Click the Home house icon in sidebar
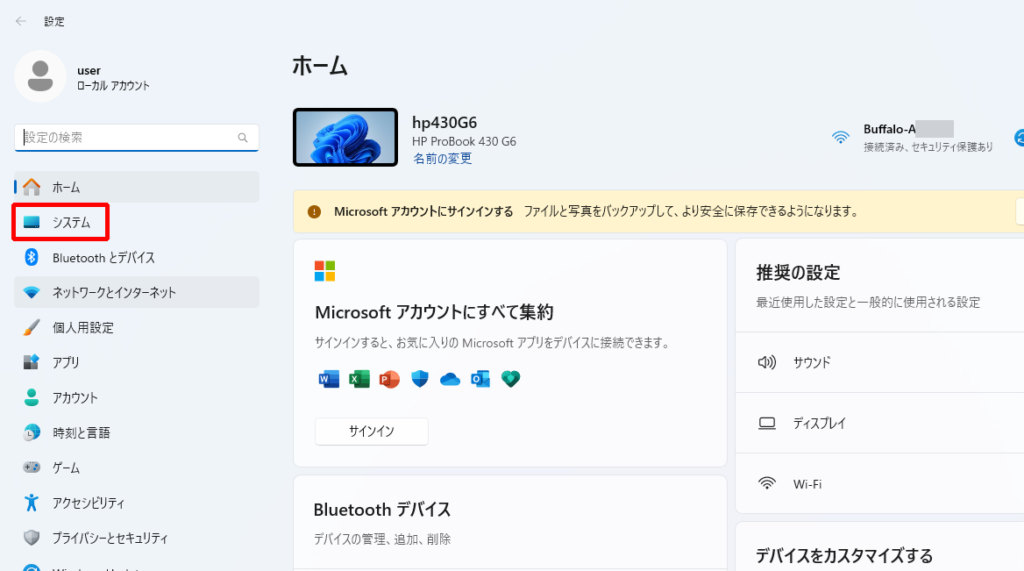 point(31,188)
